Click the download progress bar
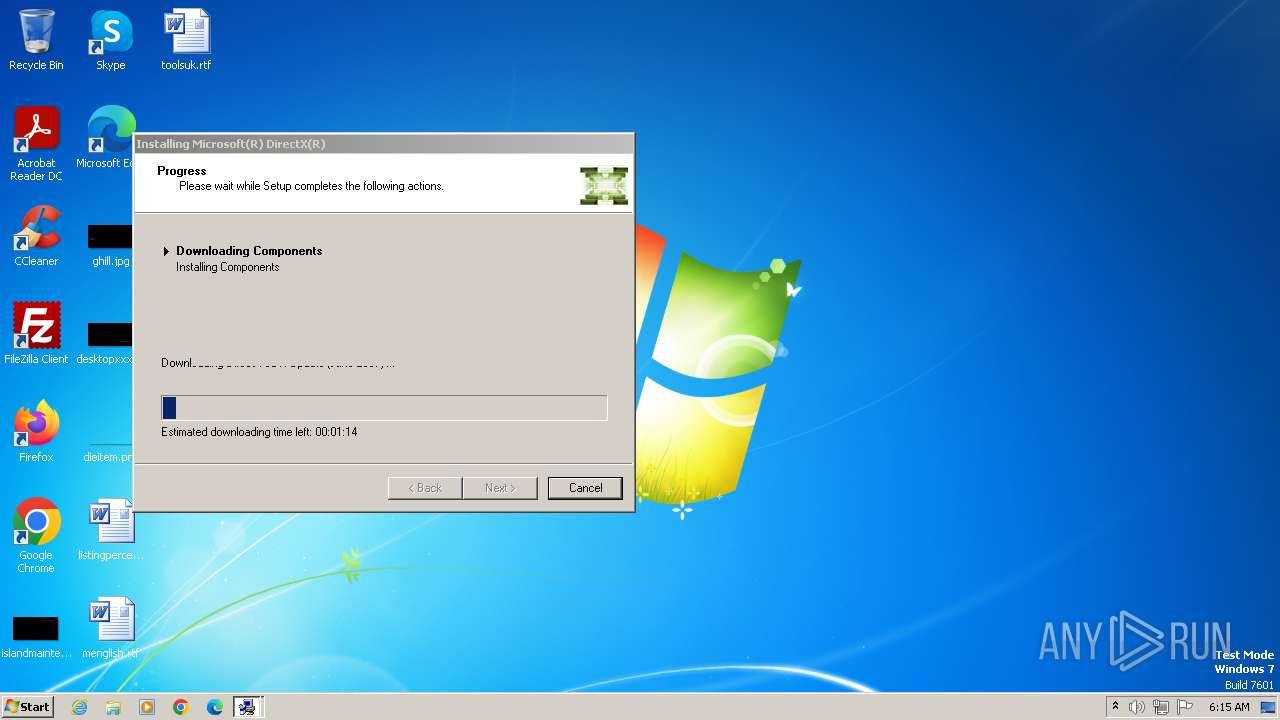The width and height of the screenshot is (1280, 720). (384, 407)
